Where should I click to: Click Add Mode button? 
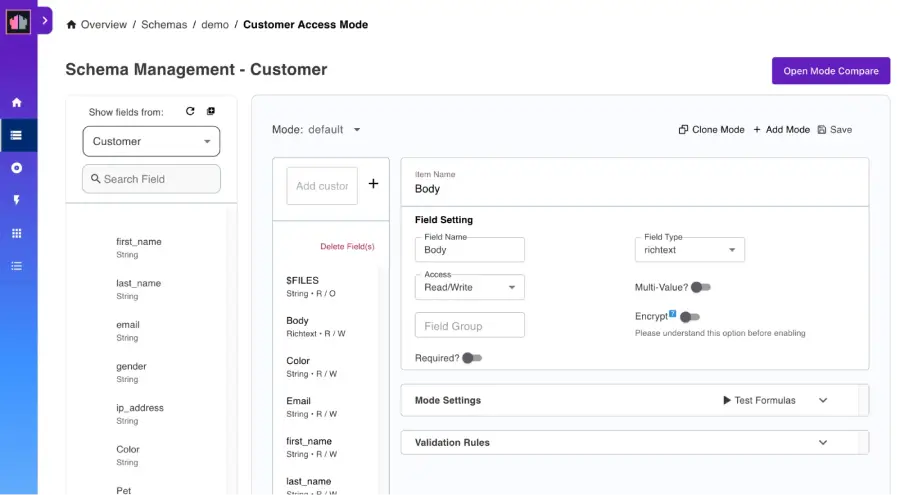click(x=781, y=129)
